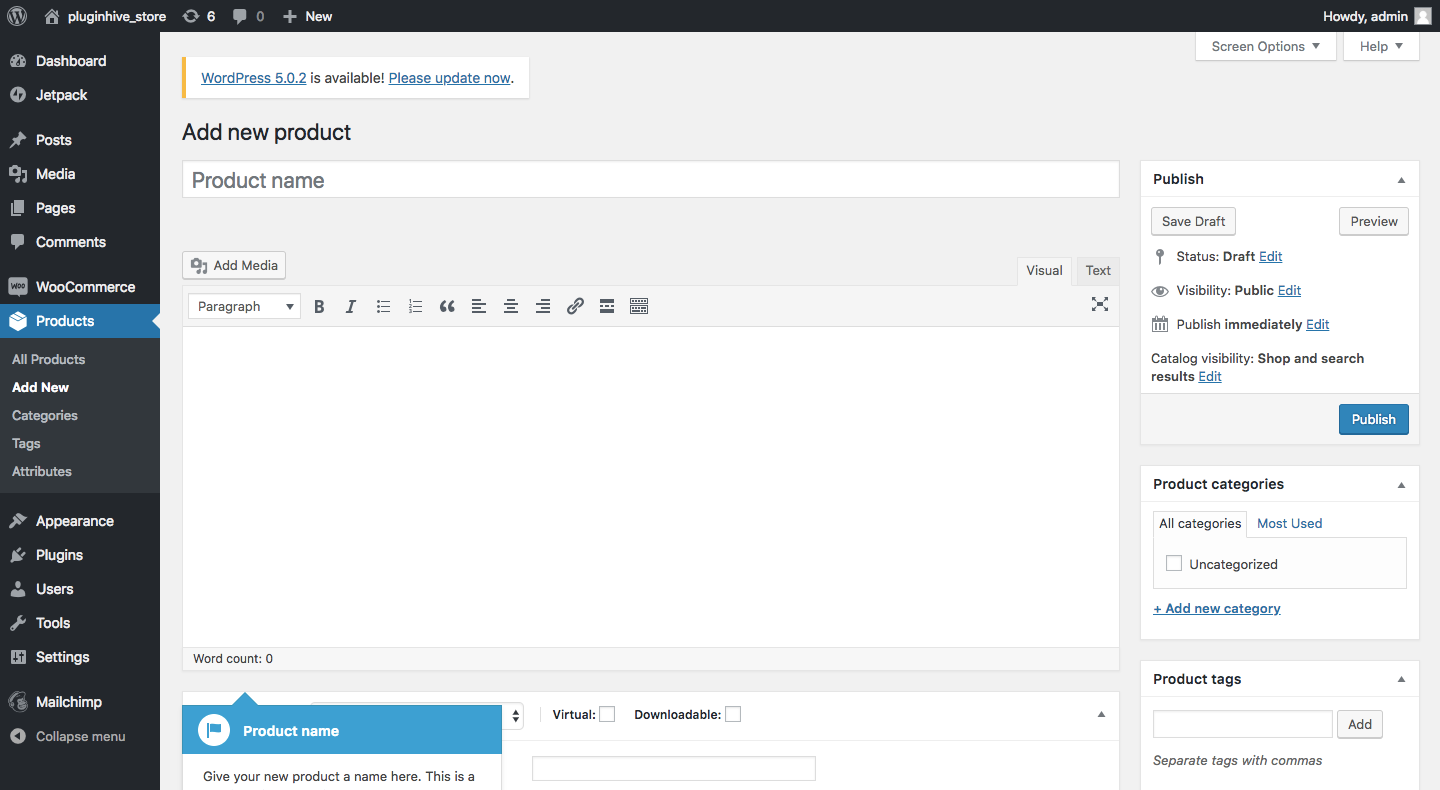Click the Preview button
The width and height of the screenshot is (1440, 790).
click(1374, 221)
